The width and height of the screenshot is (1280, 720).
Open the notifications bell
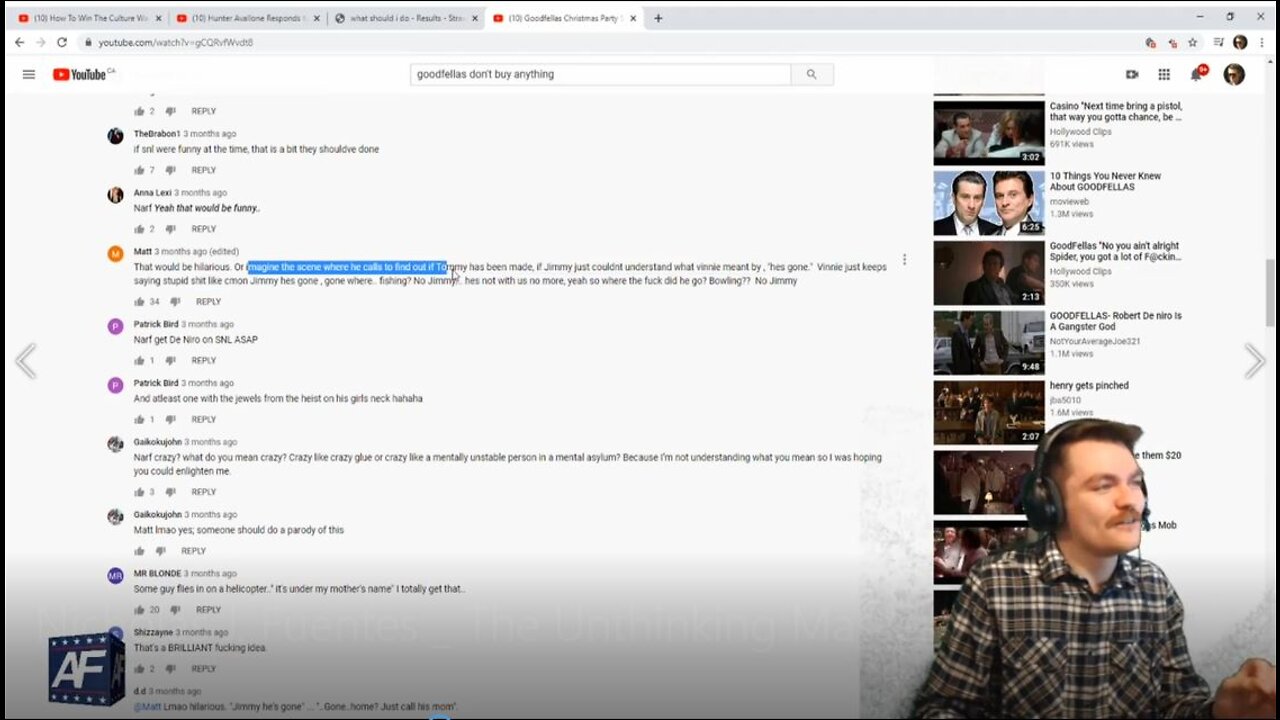[1197, 74]
